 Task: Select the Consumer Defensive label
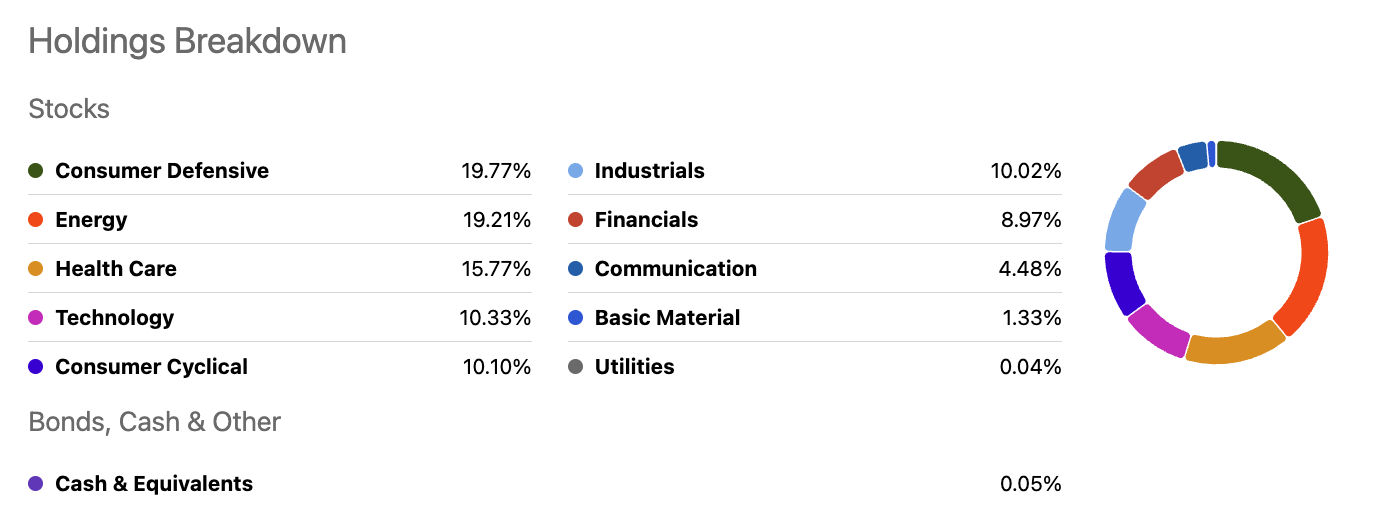pyautogui.click(x=162, y=171)
